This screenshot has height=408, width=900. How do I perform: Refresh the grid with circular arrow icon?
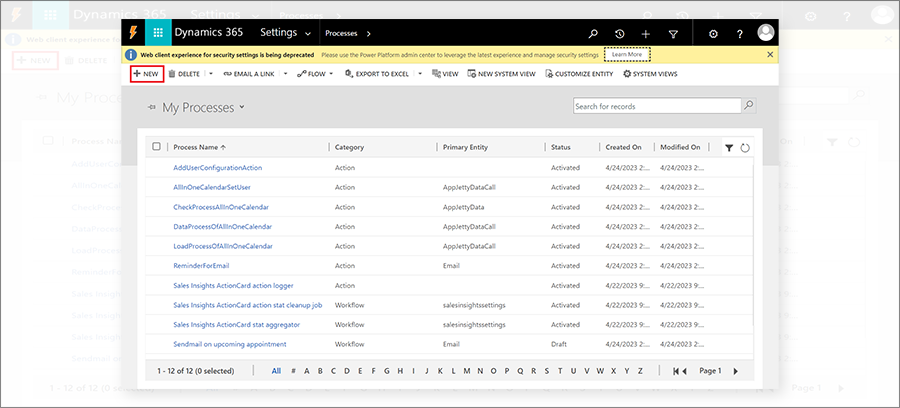click(x=745, y=148)
